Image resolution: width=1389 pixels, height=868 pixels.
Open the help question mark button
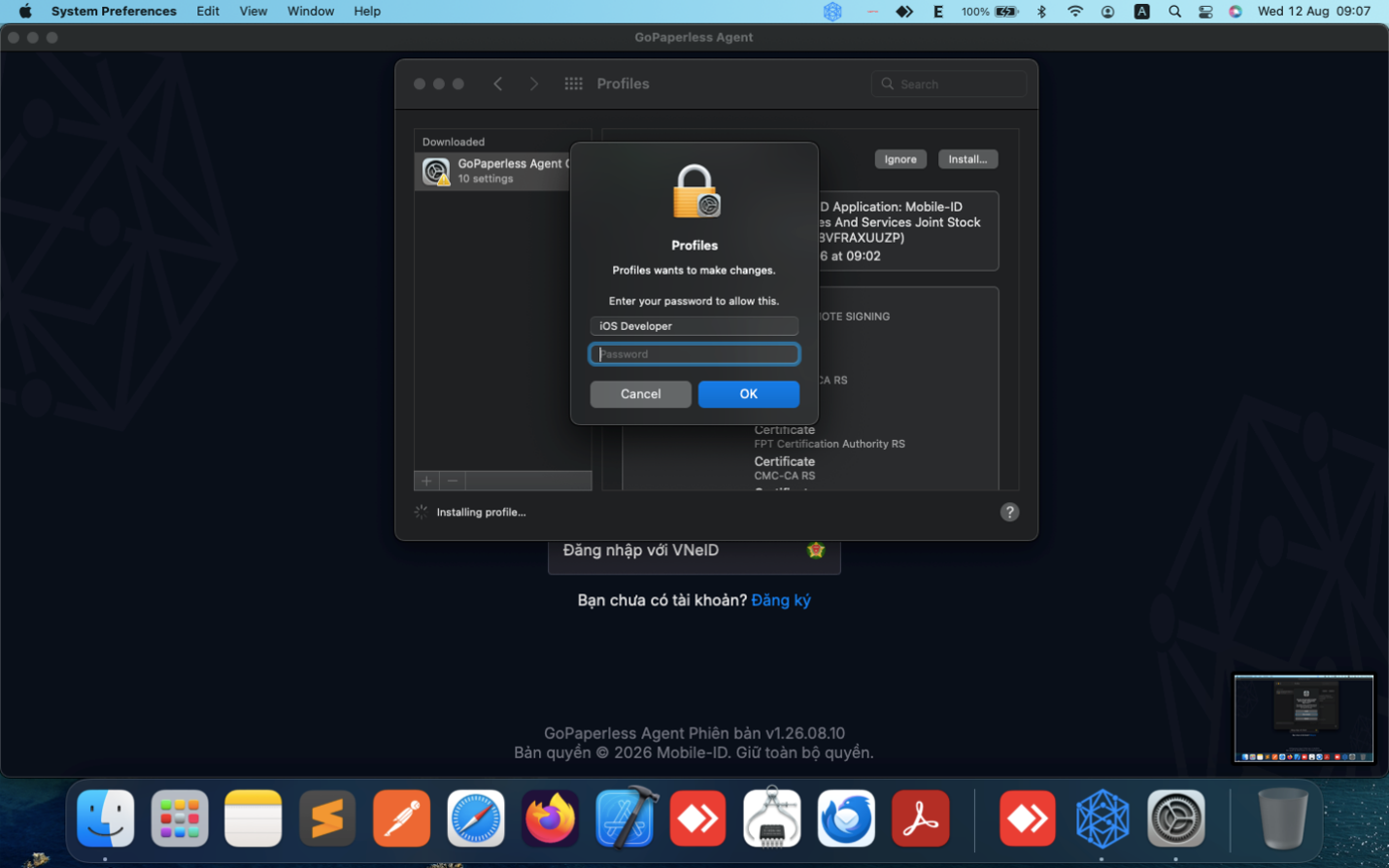click(1010, 512)
